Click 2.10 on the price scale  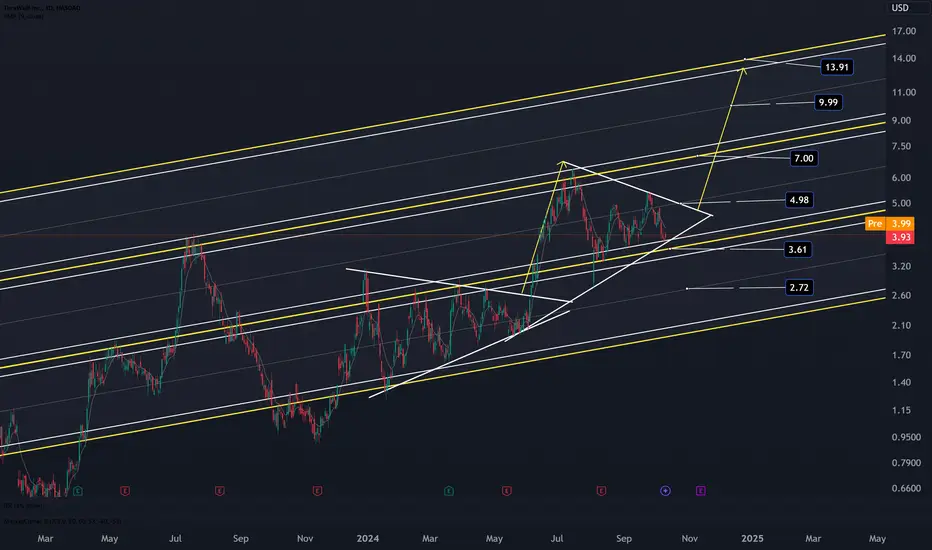point(901,325)
